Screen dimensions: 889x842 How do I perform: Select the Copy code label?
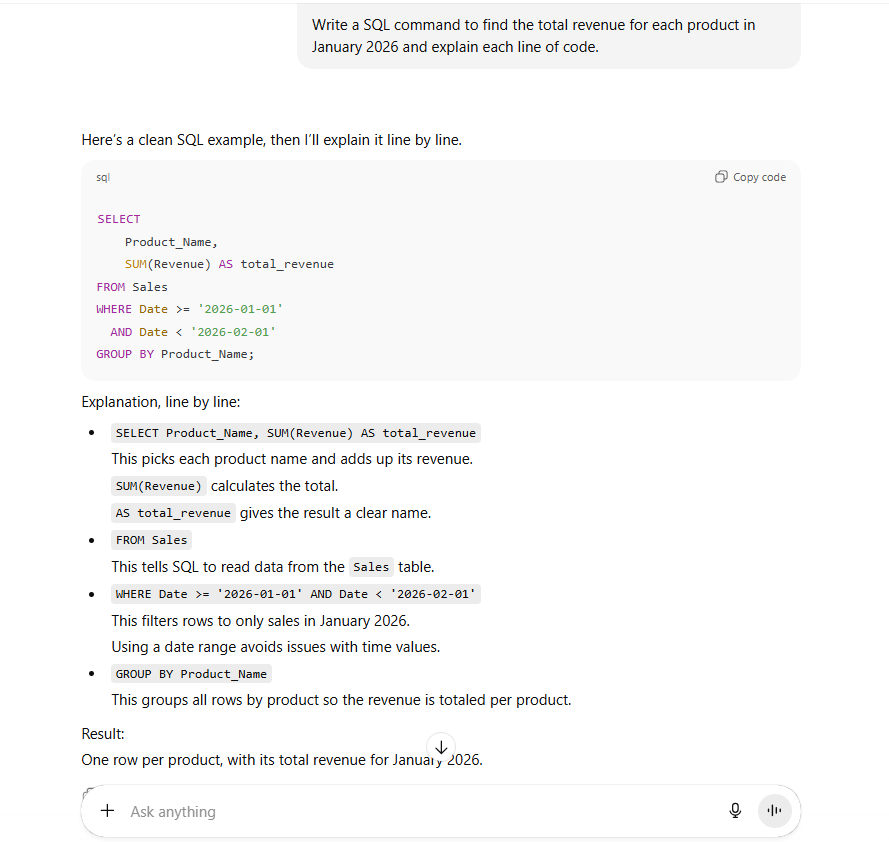tap(758, 176)
